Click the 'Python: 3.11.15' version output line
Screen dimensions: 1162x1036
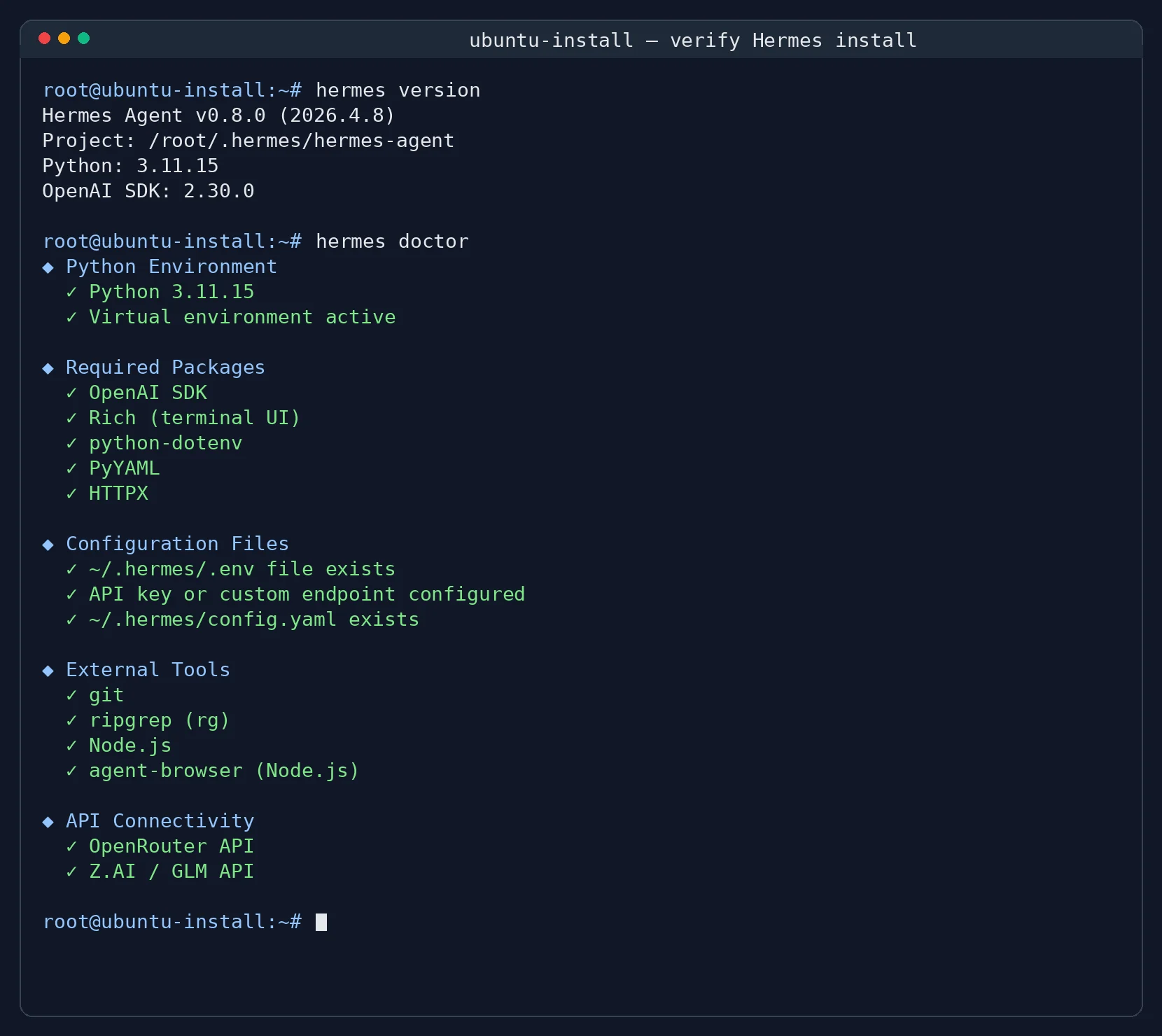point(131,166)
